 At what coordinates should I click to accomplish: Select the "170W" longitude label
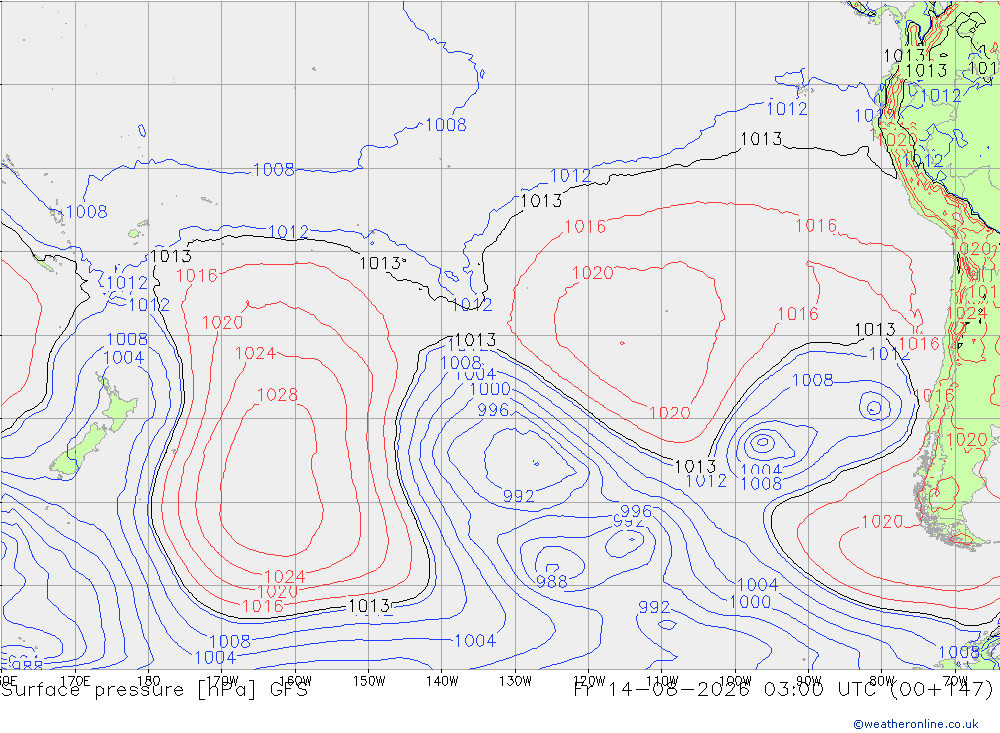pos(222,681)
